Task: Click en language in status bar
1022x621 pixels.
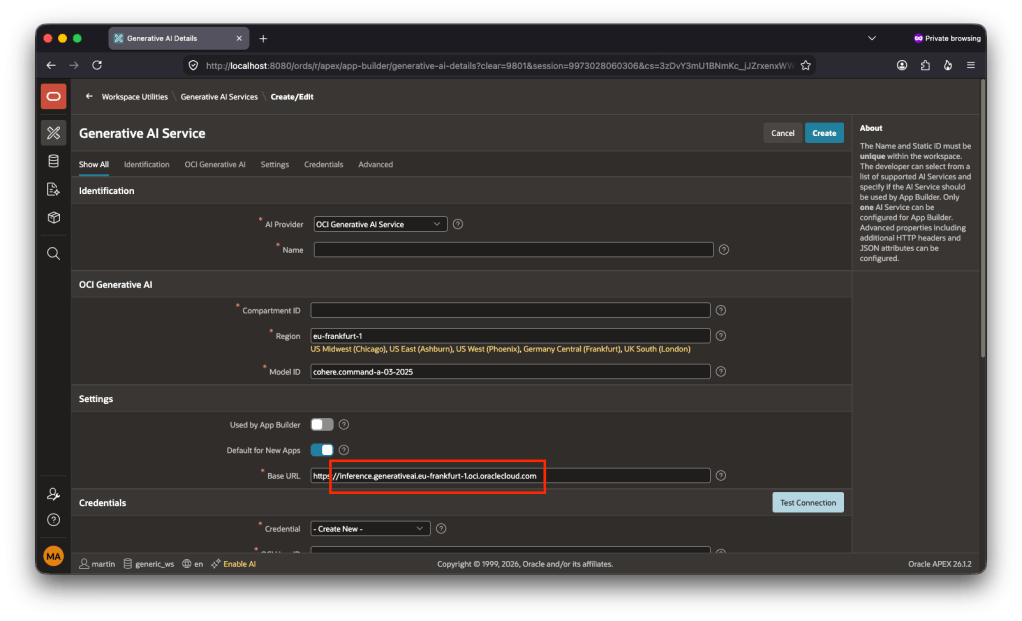Action: (x=193, y=564)
